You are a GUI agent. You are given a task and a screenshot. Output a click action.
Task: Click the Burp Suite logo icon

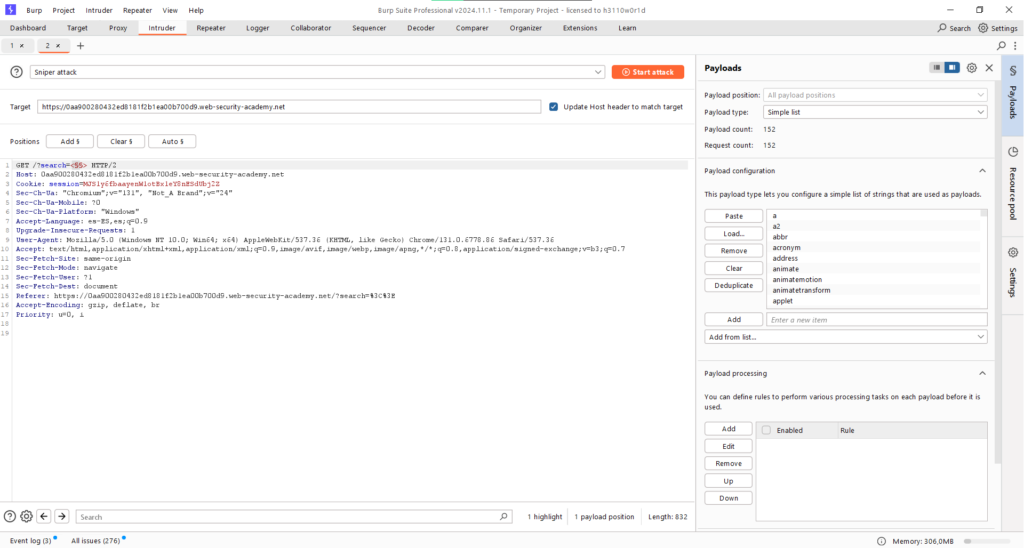[x=10, y=10]
